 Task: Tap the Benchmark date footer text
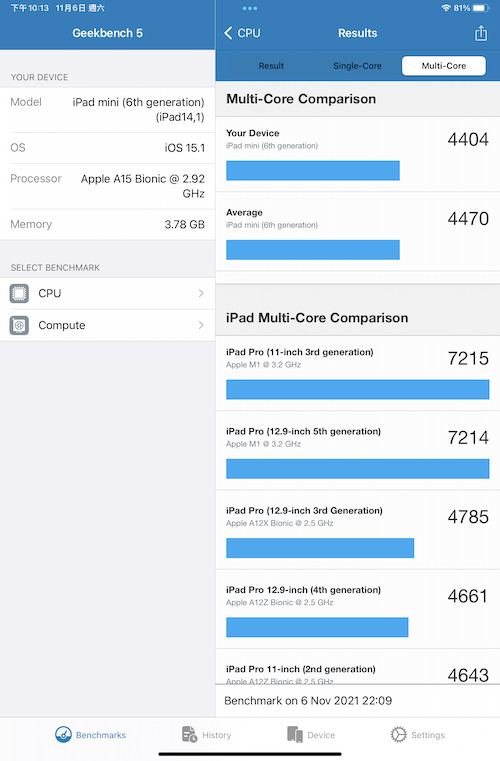pyautogui.click(x=308, y=700)
